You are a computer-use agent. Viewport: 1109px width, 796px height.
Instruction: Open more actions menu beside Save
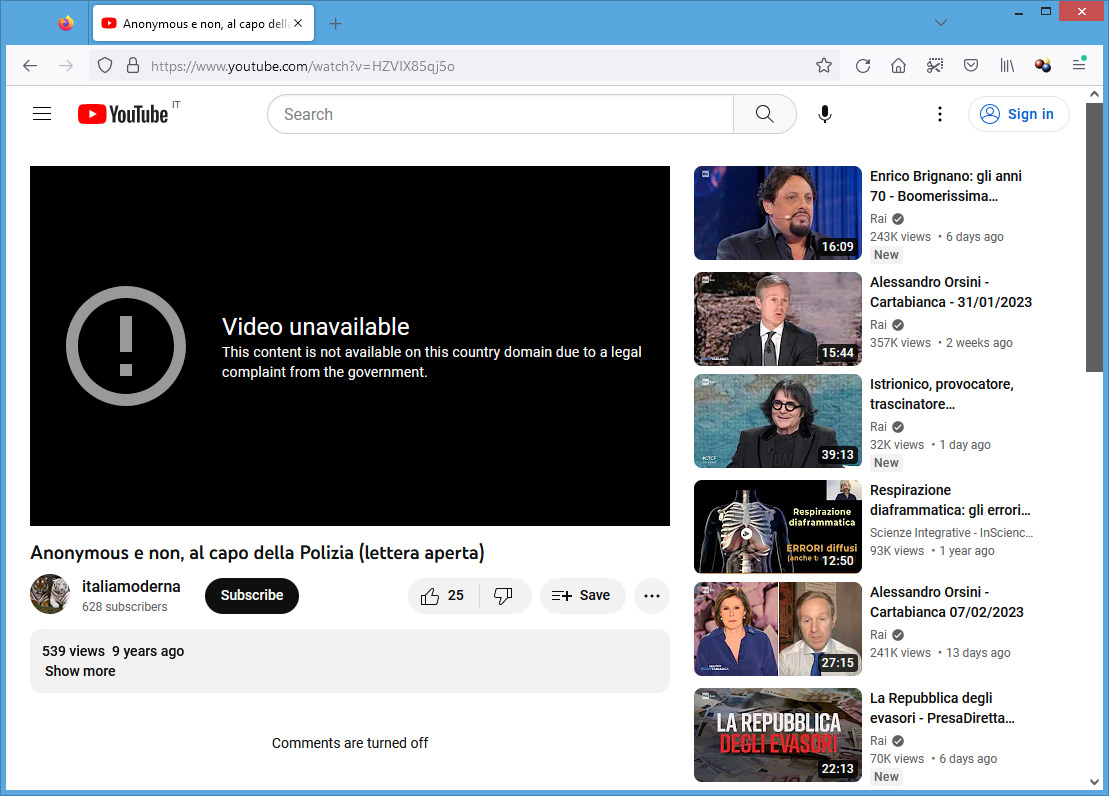(652, 596)
